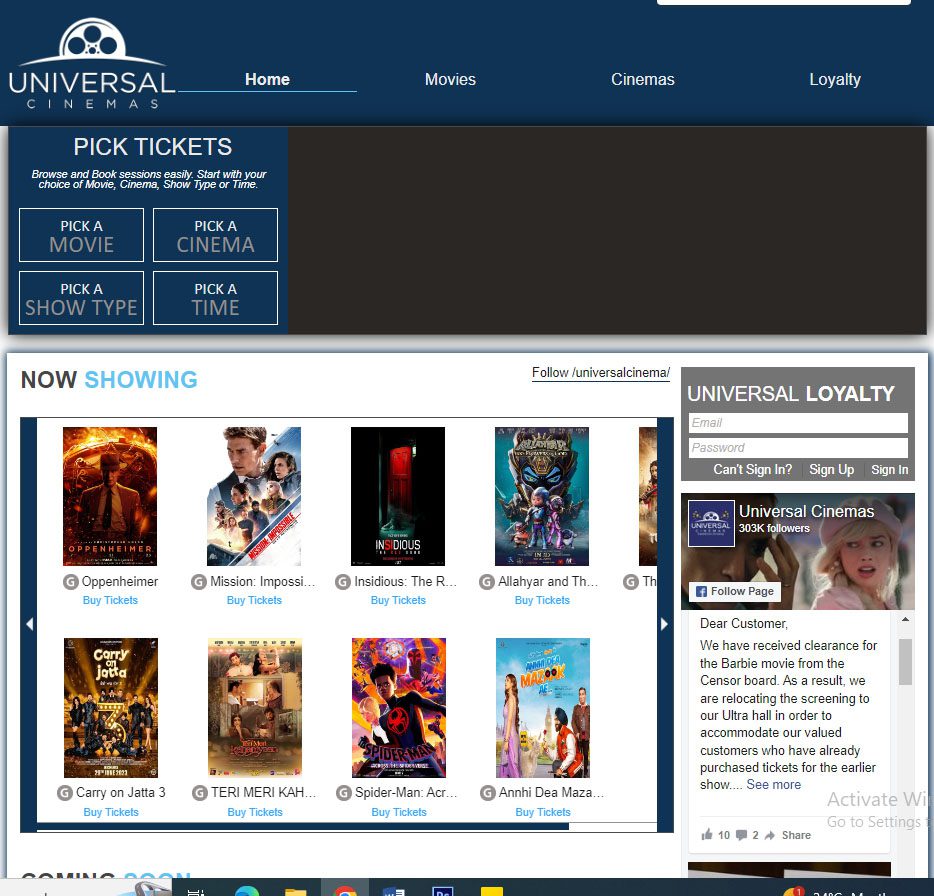Buy tickets for Oppenheimer

click(110, 601)
